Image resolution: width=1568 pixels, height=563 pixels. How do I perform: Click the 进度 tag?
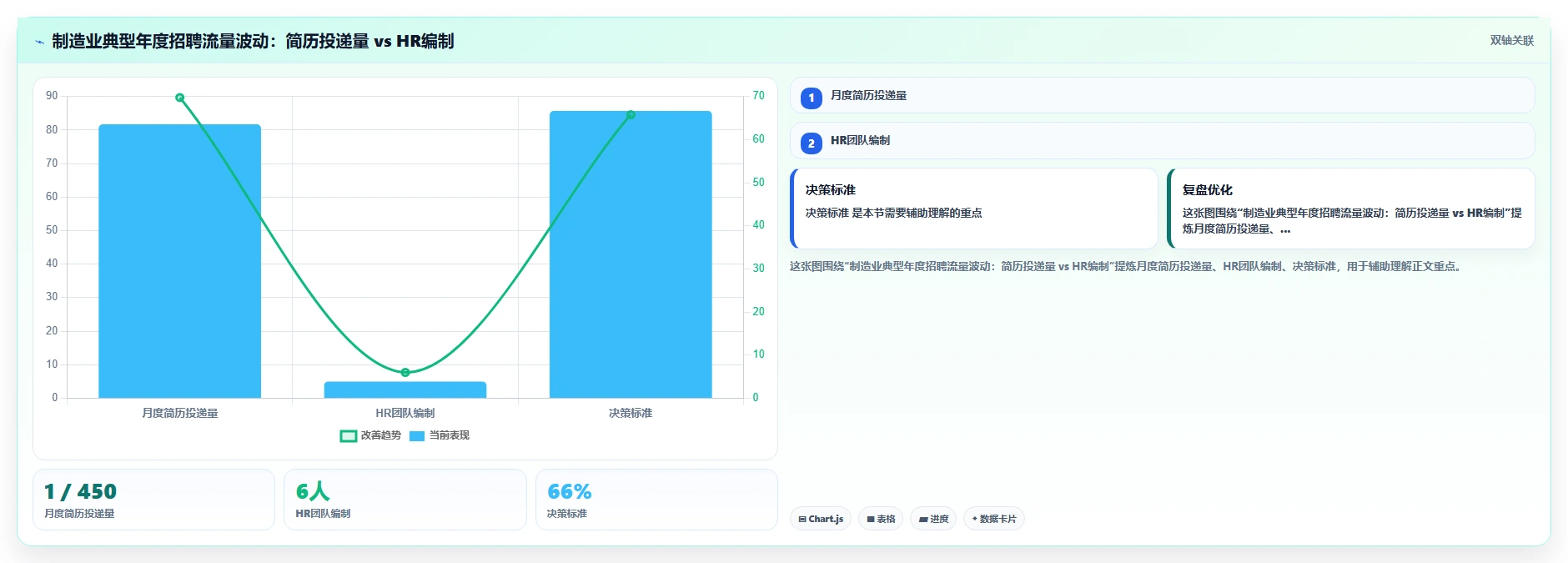coord(933,519)
